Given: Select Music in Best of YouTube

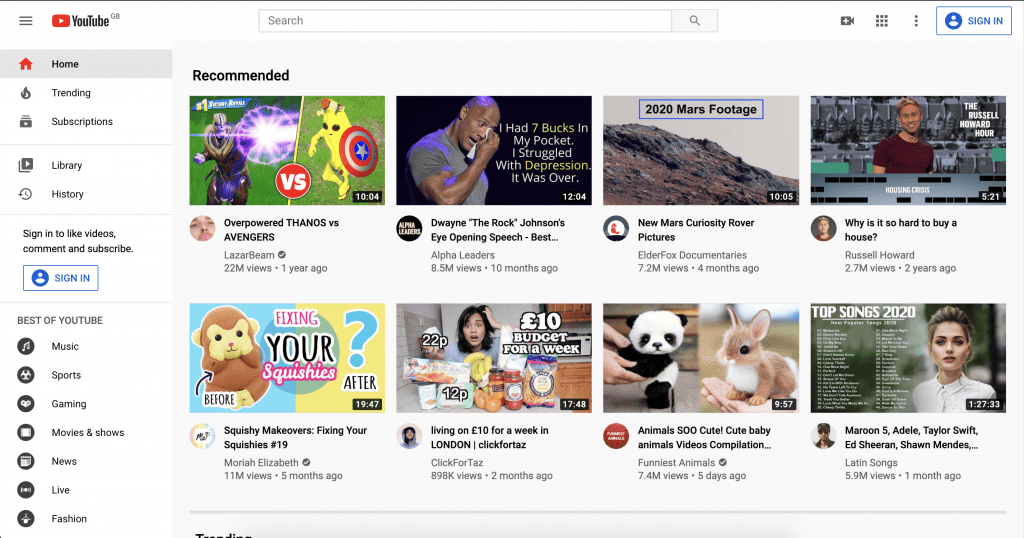Looking at the screenshot, I should [86, 346].
